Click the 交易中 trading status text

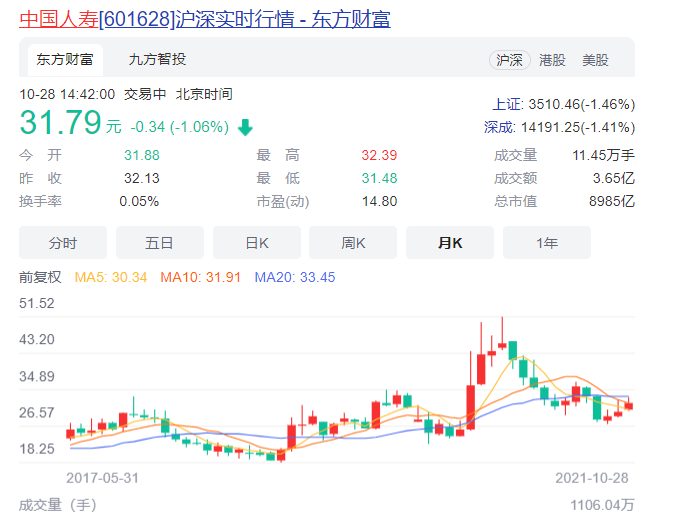click(x=145, y=94)
